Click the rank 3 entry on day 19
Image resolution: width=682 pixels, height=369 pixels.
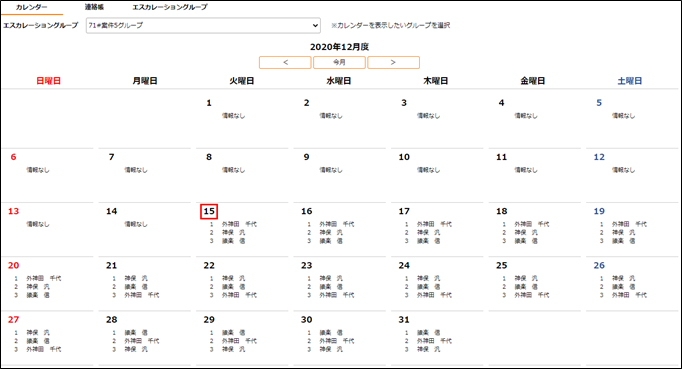[624, 241]
